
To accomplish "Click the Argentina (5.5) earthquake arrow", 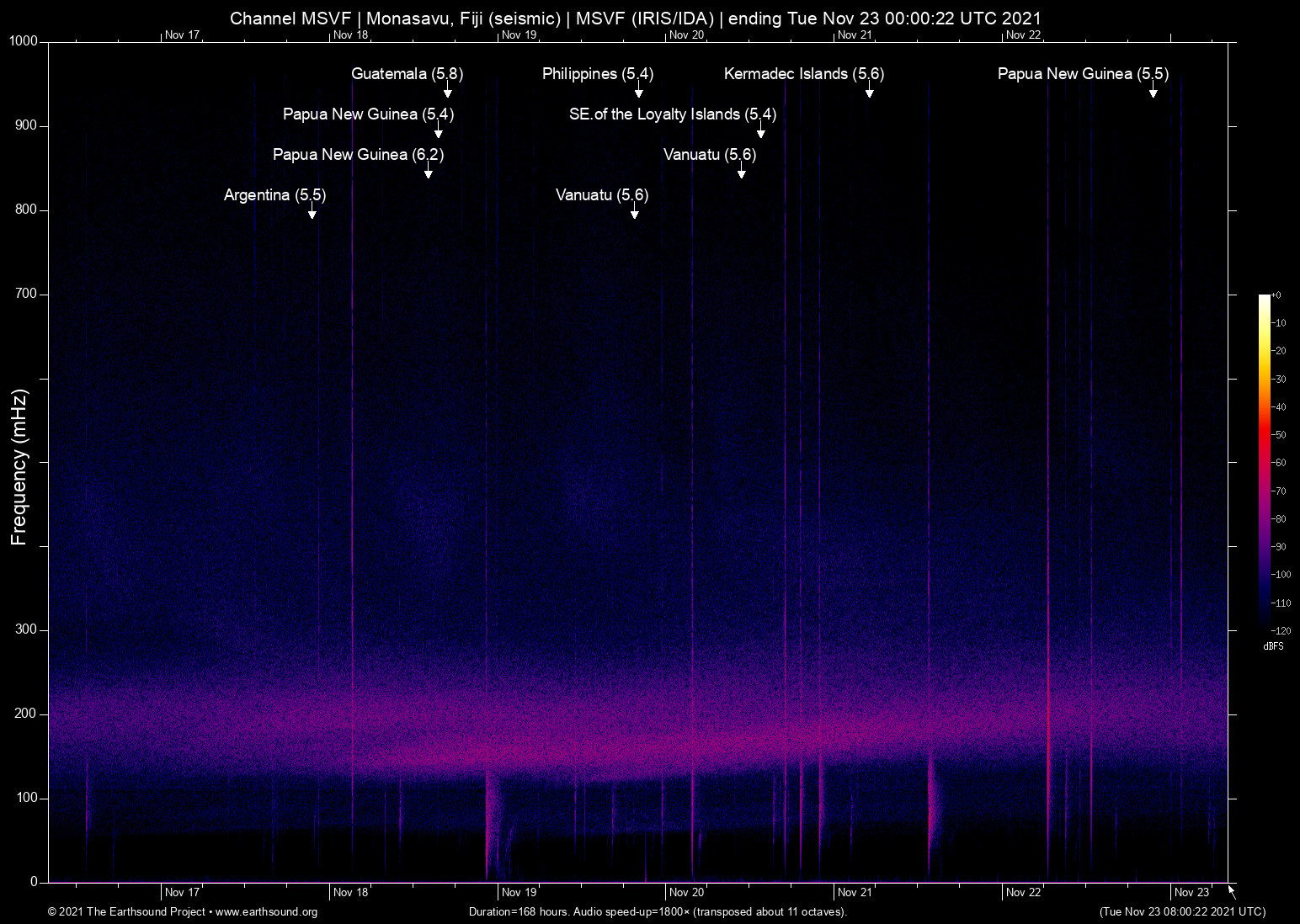I will click(312, 213).
